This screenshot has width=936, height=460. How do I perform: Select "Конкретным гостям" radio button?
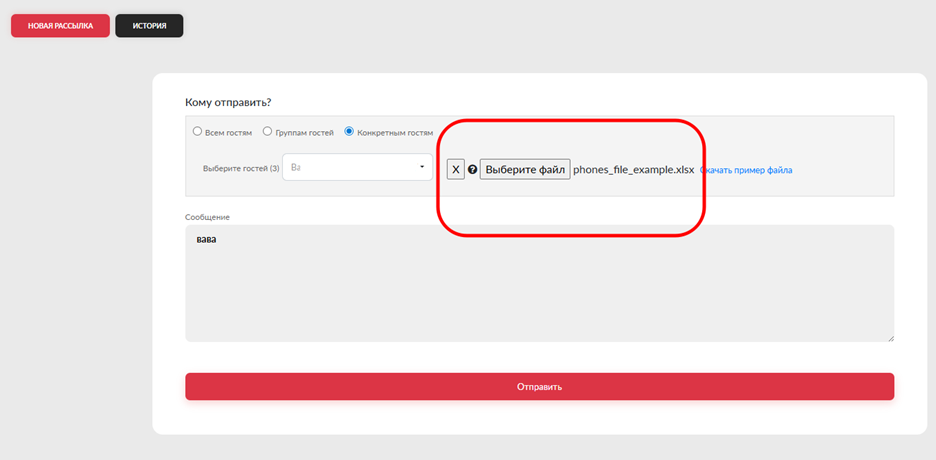tap(349, 131)
